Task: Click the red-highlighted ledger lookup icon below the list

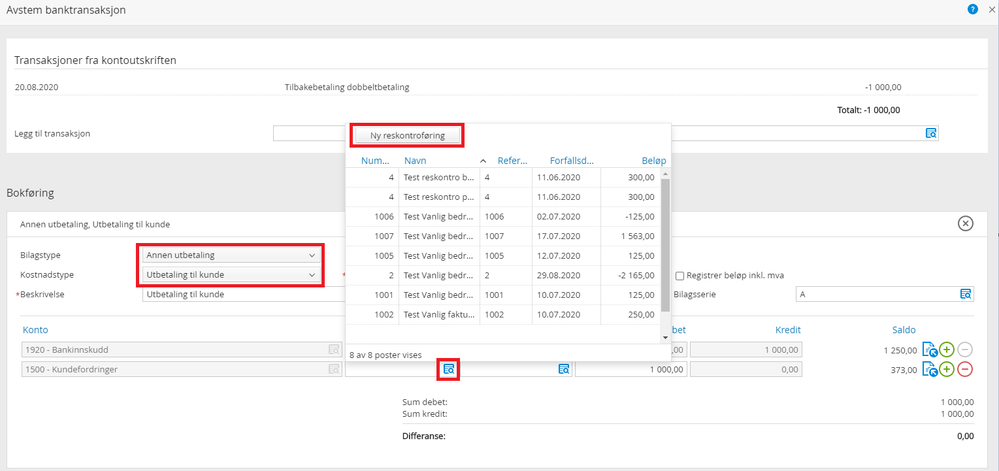Action: (449, 369)
